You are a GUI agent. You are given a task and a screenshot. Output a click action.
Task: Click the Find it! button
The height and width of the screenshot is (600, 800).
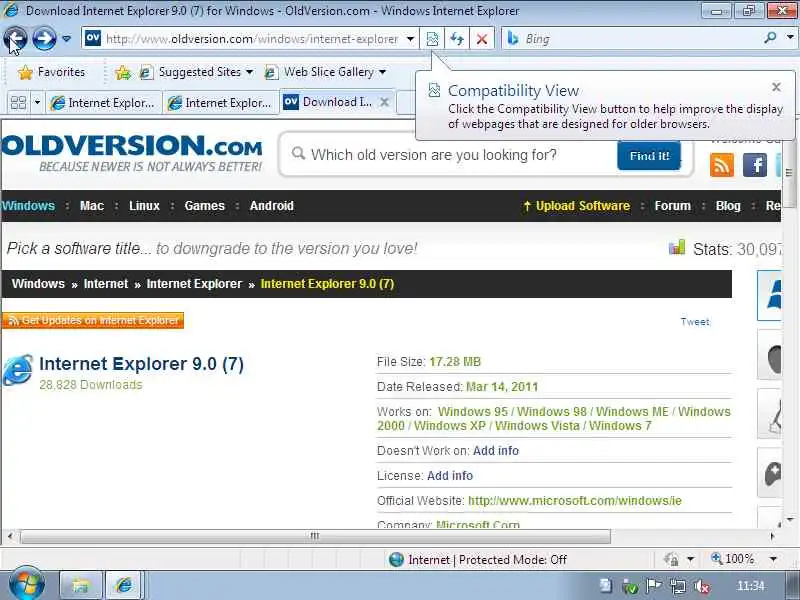[649, 156]
